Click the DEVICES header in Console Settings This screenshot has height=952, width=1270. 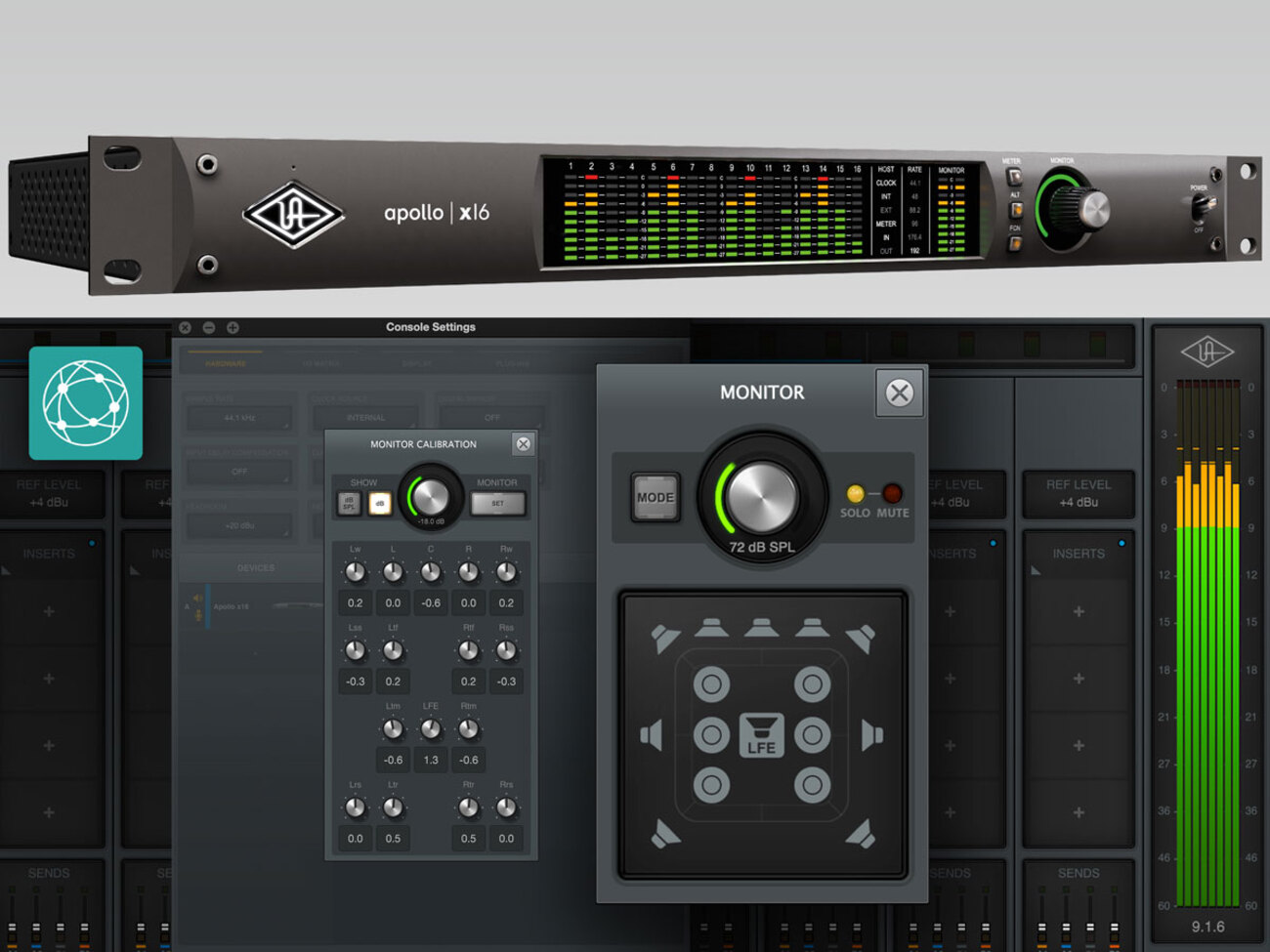[x=256, y=567]
